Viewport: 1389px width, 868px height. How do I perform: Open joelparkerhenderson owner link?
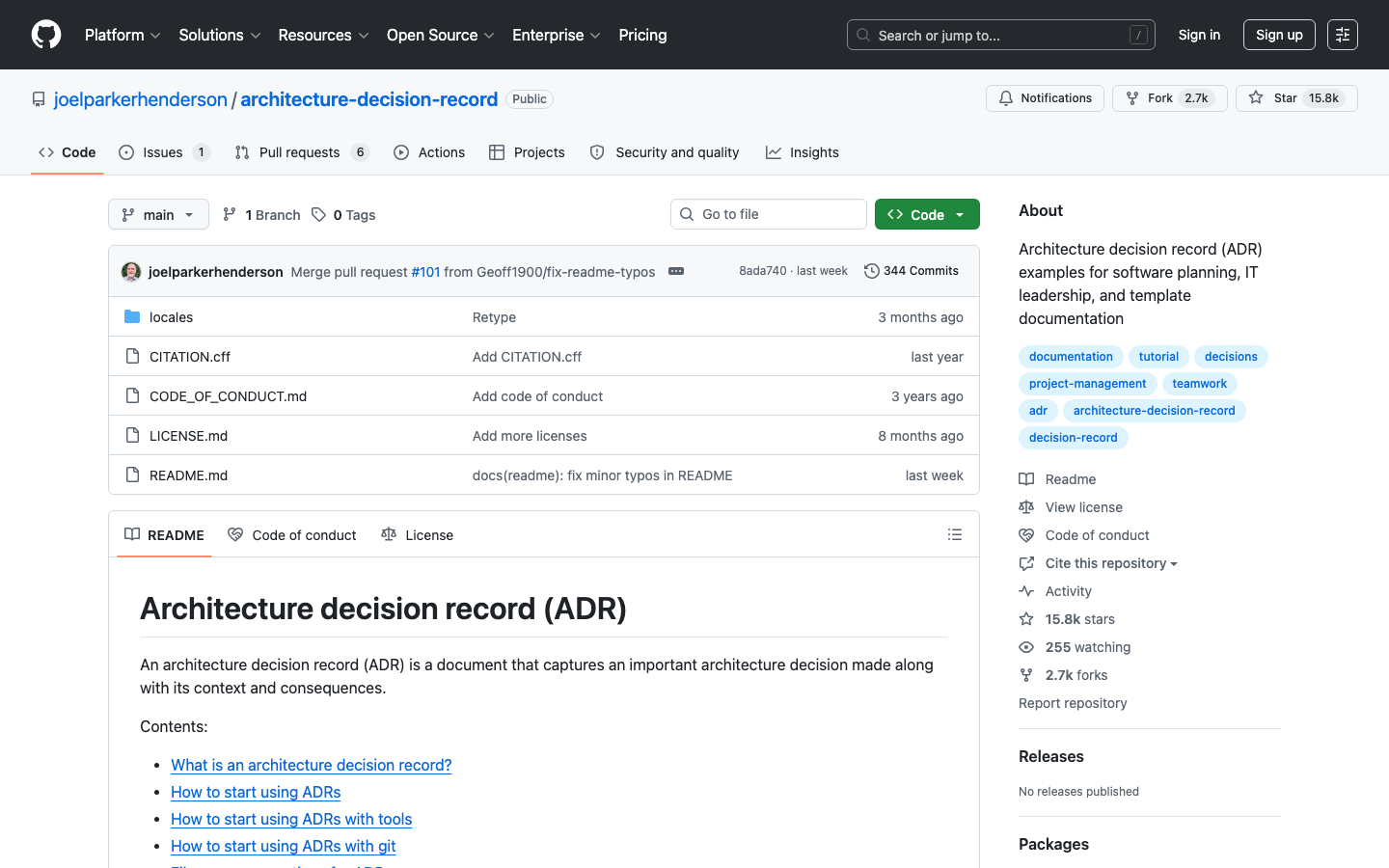click(141, 99)
